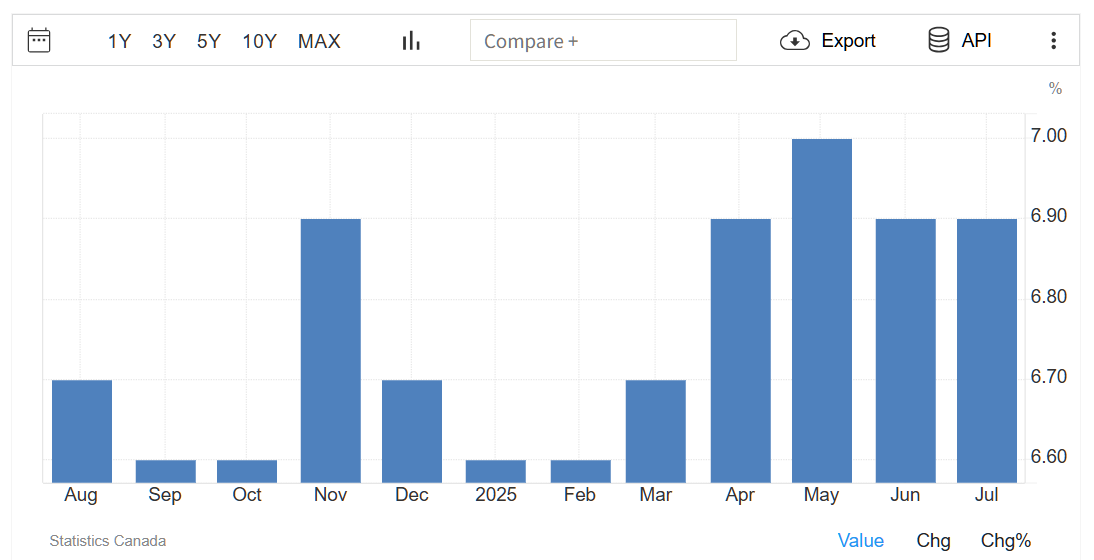Switch chart display to Chg%
Screen dimensions: 1094x560
(1005, 541)
